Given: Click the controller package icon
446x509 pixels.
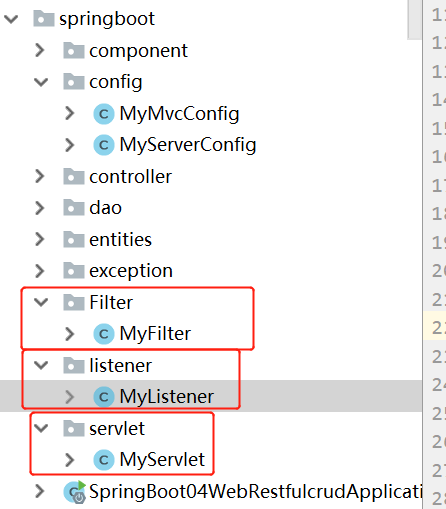Looking at the screenshot, I should (74, 176).
